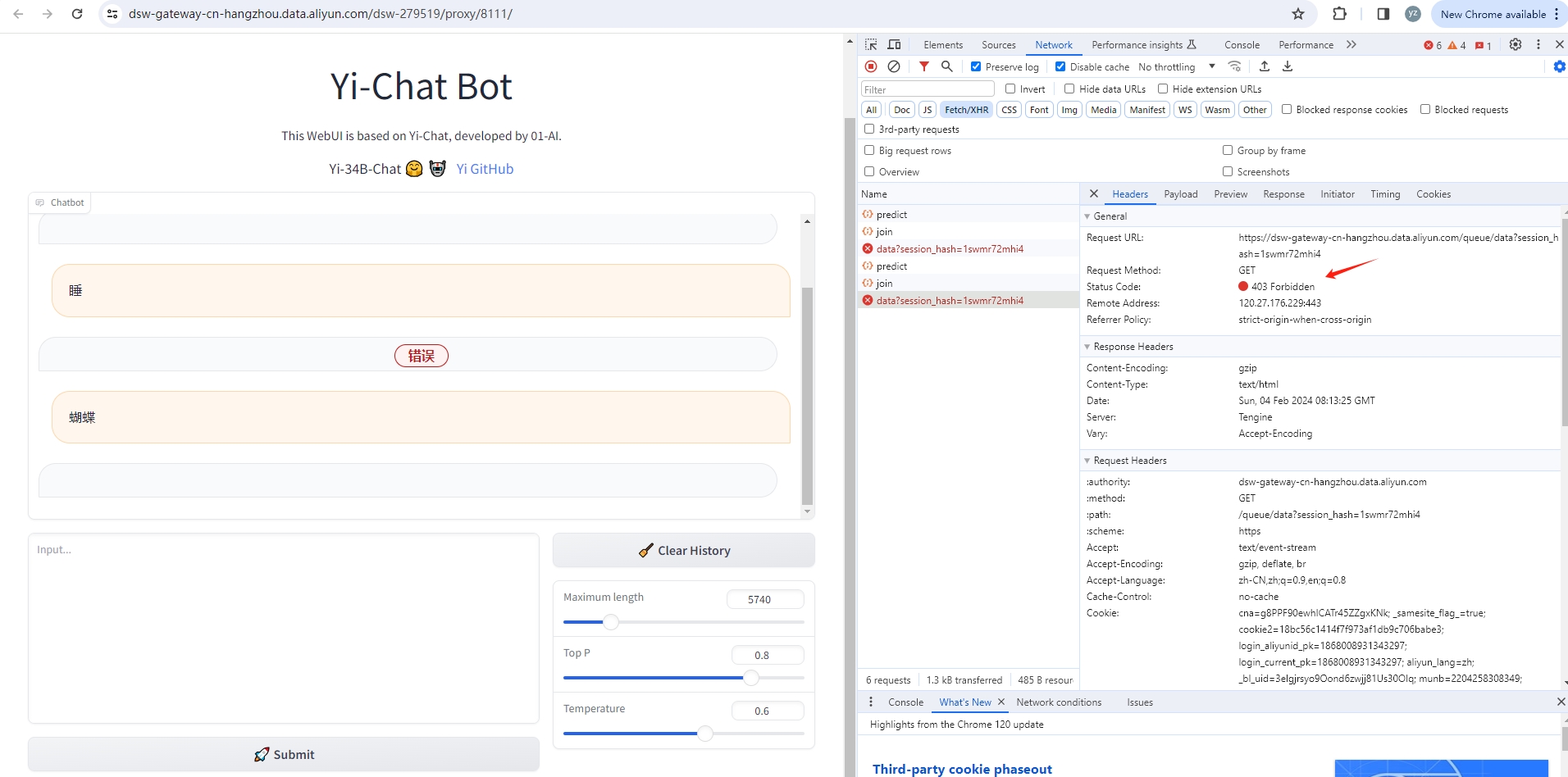Import HAR file with upload arrow icon
This screenshot has width=1568, height=777.
1265,66
